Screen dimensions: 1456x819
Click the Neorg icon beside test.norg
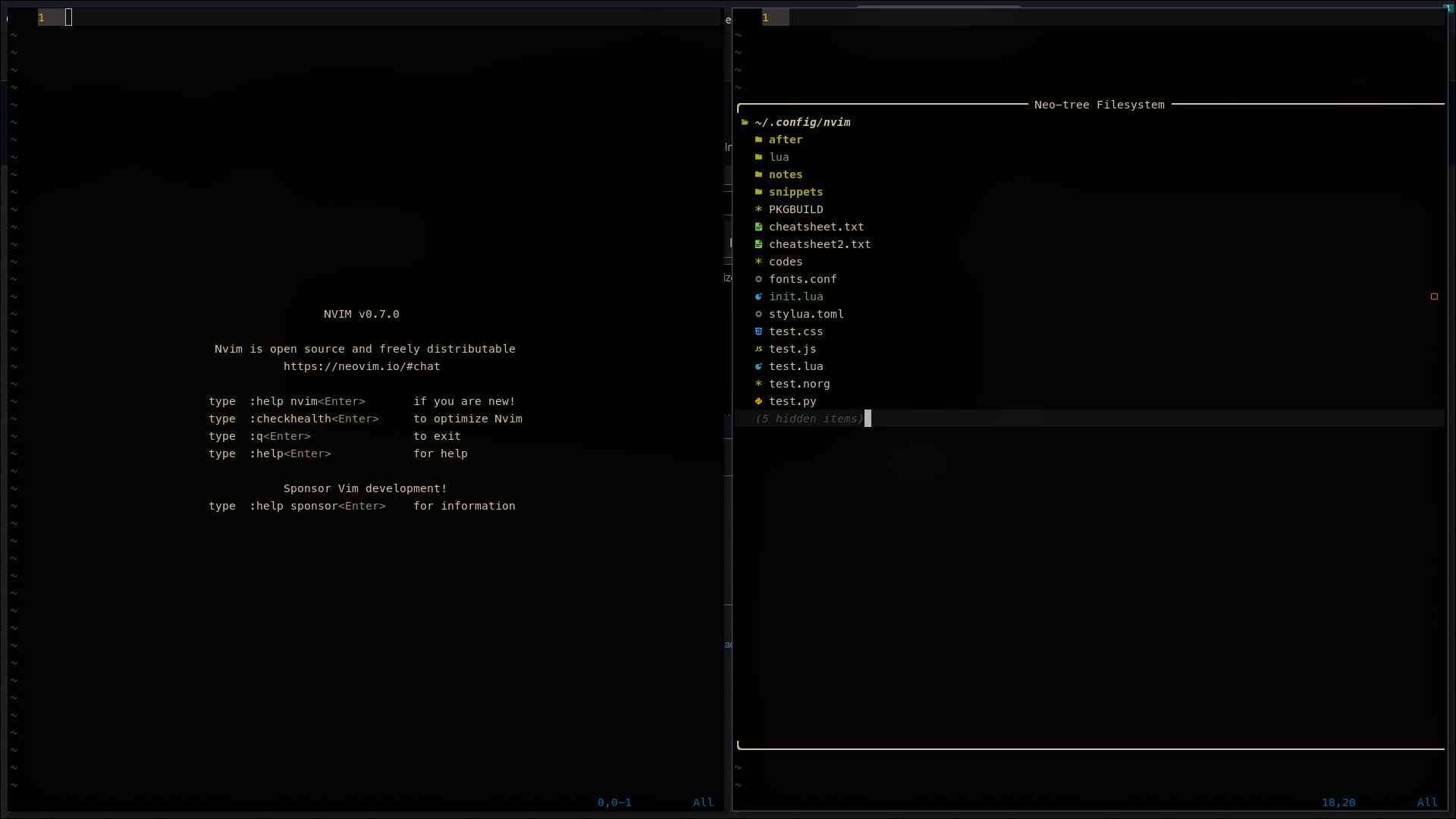pos(759,384)
